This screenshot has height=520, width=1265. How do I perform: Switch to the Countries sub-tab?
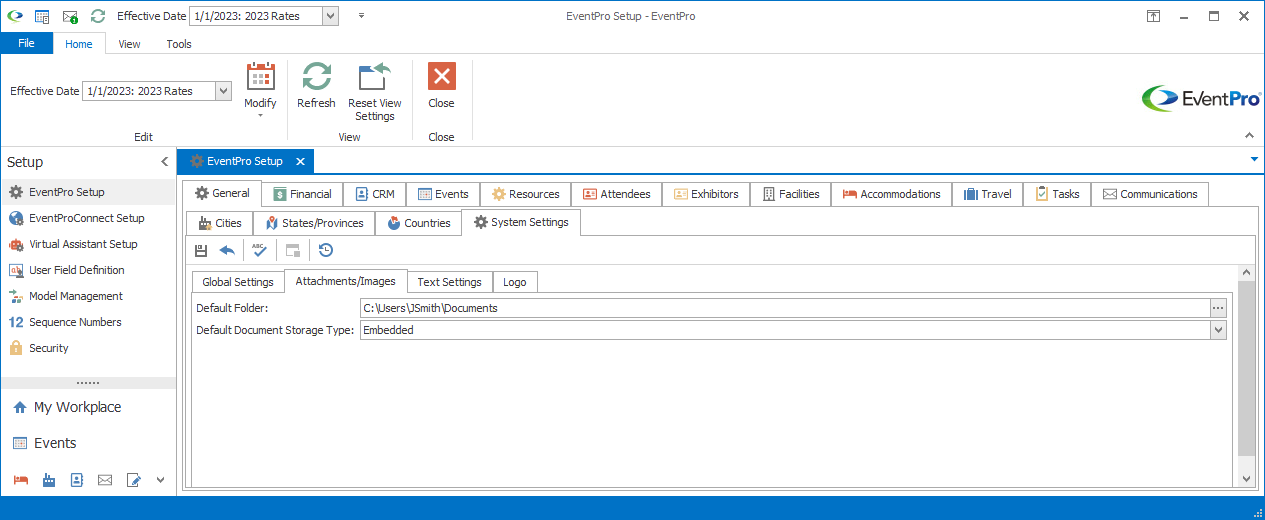[x=418, y=223]
